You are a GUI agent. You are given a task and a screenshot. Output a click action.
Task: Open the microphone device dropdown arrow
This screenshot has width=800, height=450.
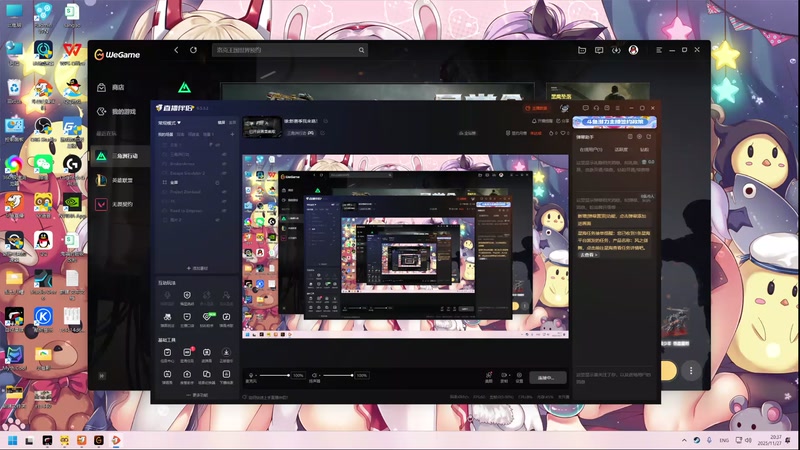click(x=256, y=376)
